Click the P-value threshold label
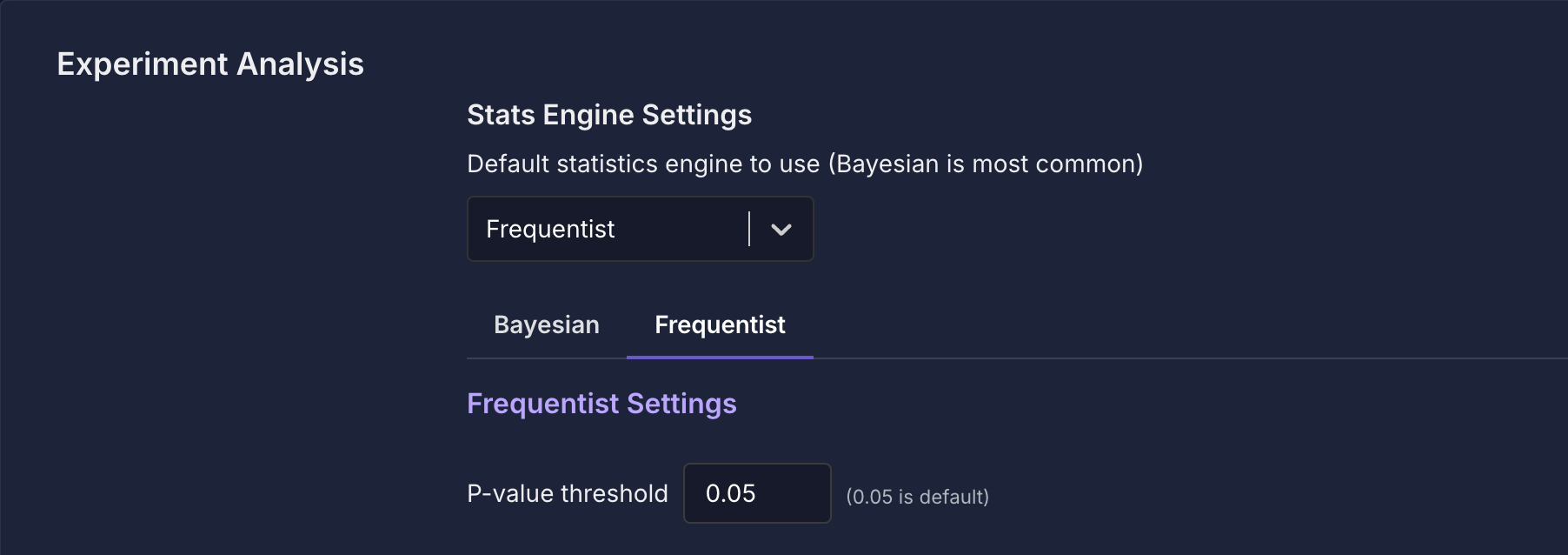The image size is (1568, 555). click(567, 493)
